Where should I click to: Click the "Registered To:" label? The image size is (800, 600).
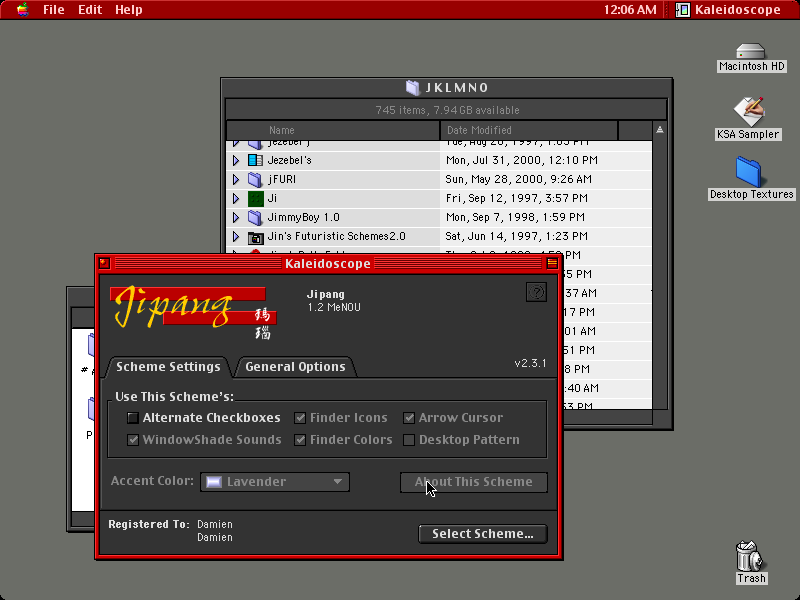pos(149,524)
